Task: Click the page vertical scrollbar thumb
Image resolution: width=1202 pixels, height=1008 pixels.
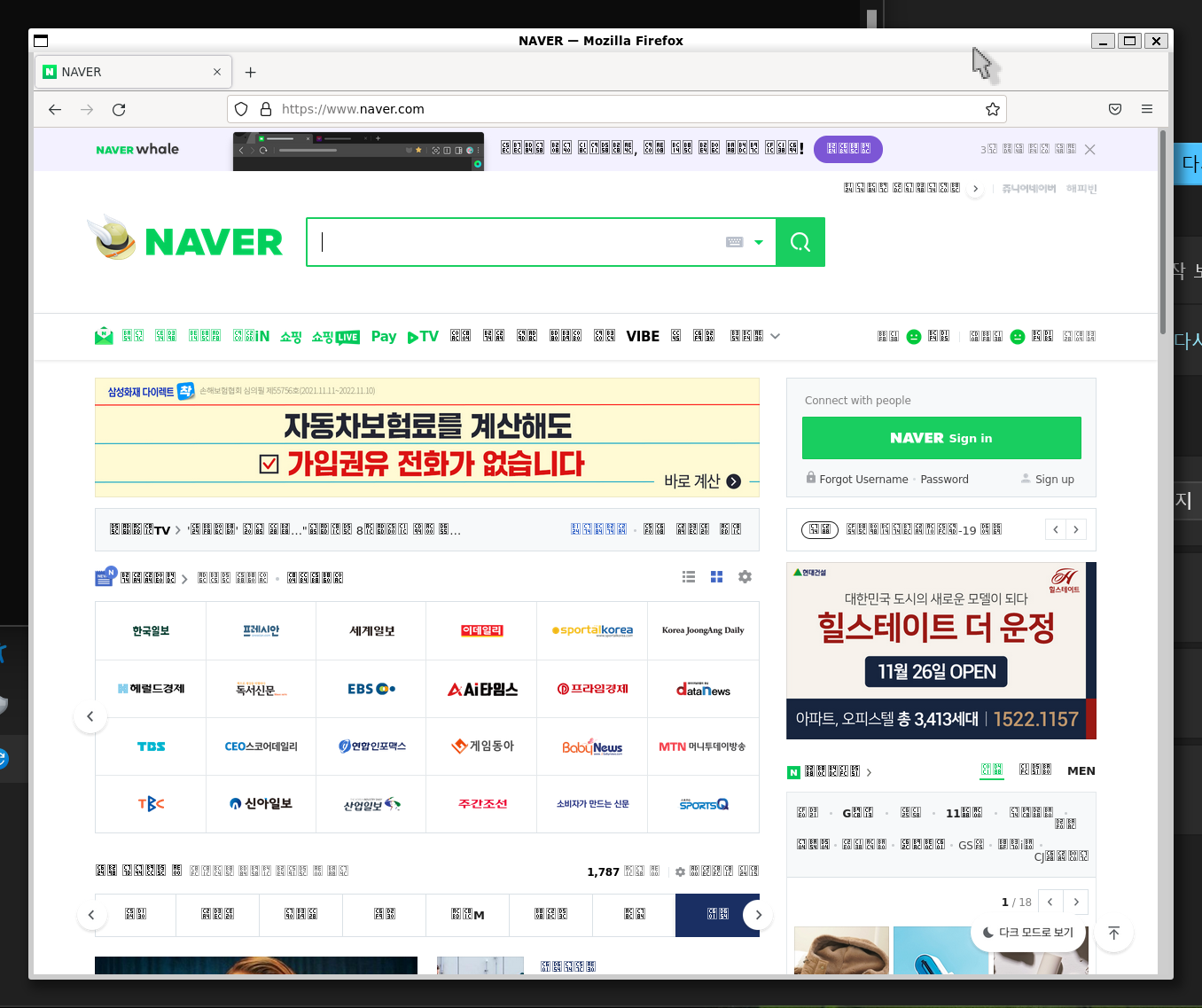Action: [1163, 232]
